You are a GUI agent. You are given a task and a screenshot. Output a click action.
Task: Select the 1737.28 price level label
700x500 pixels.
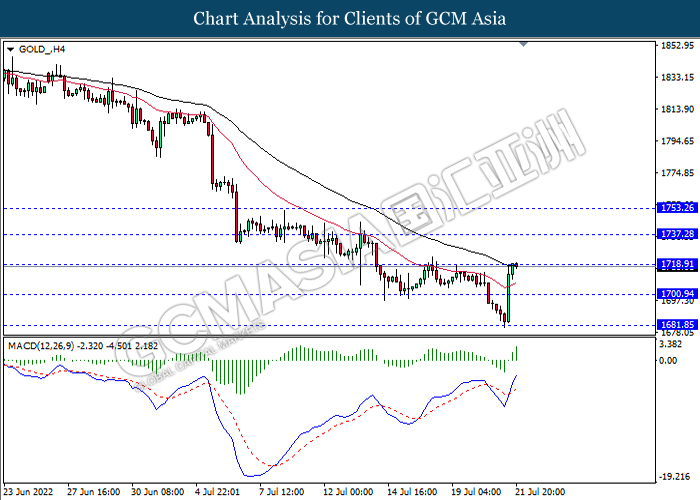pyautogui.click(x=677, y=234)
